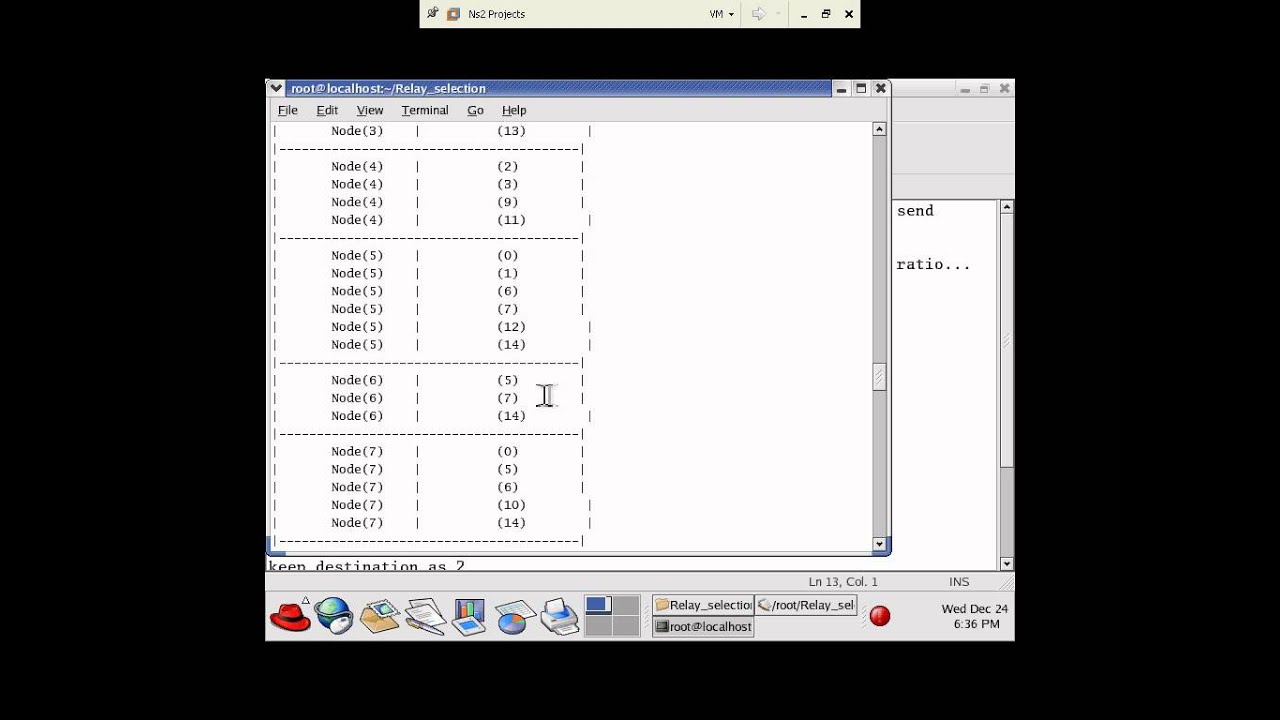Click the Node(4) row with value (3)
Viewport: 1280px width, 720px height.
(x=429, y=185)
